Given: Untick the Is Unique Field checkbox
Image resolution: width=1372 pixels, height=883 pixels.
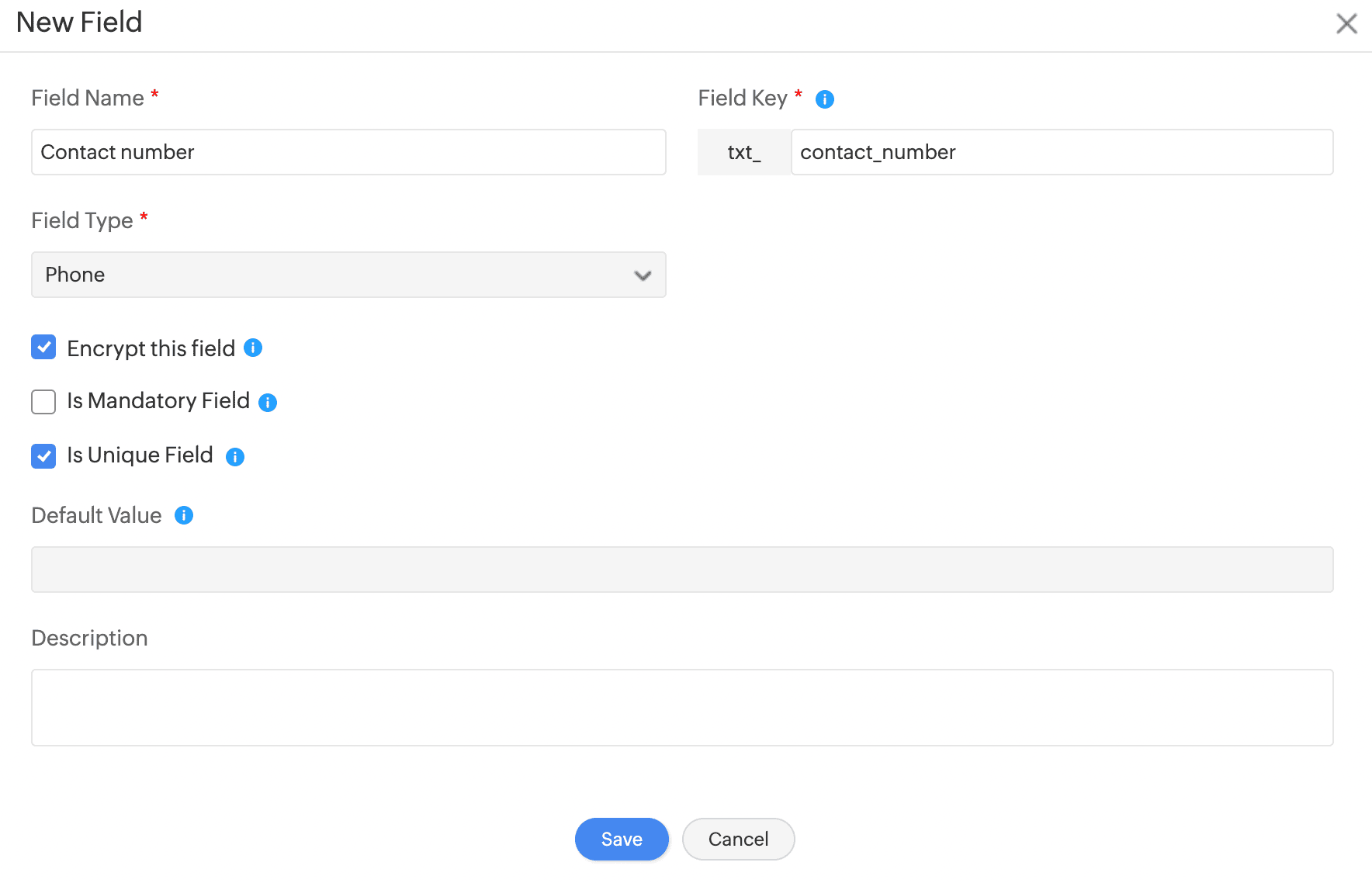Looking at the screenshot, I should click(43, 456).
